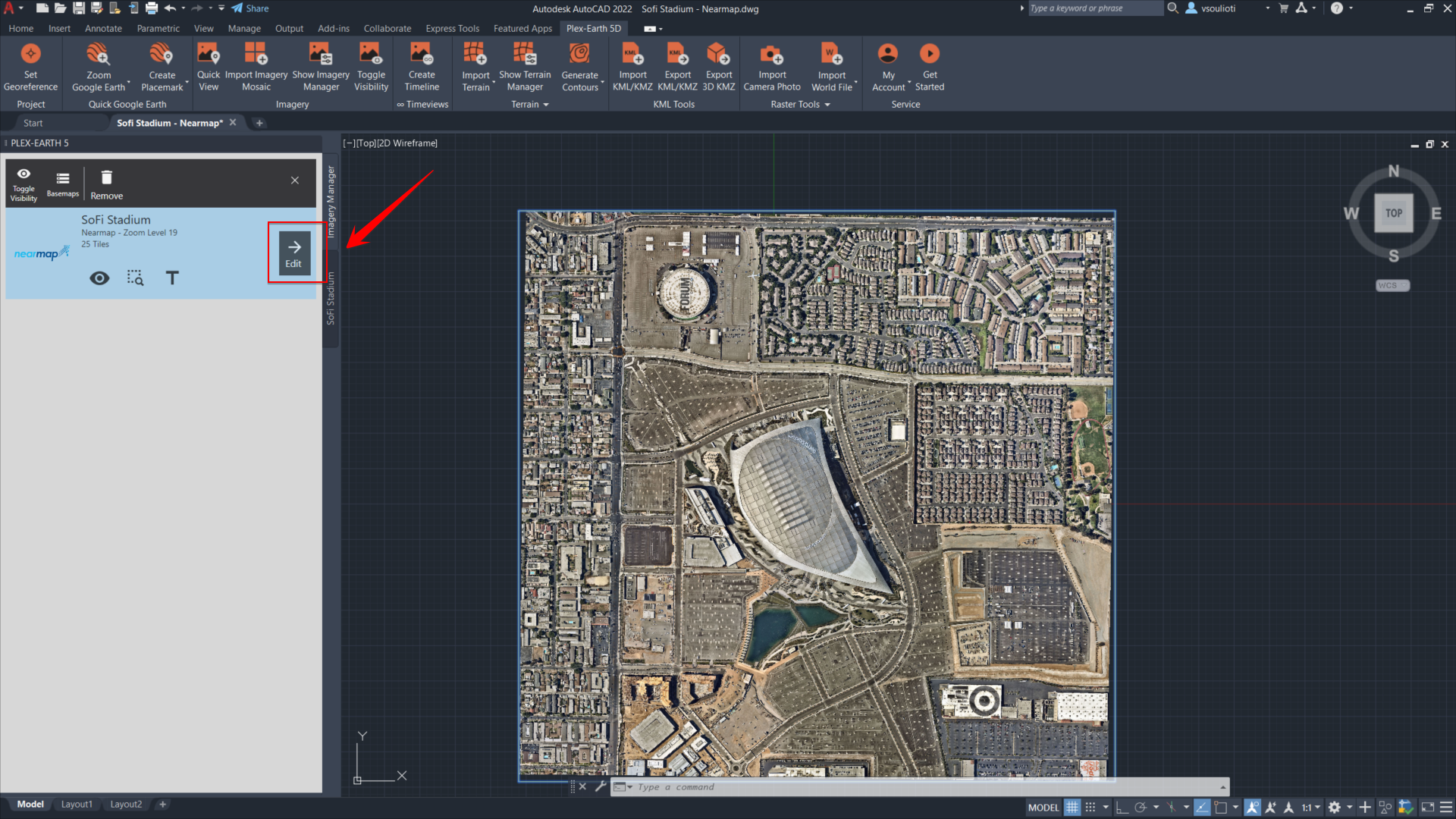Open drawing with folder icon
The width and height of the screenshot is (1456, 819).
point(60,8)
